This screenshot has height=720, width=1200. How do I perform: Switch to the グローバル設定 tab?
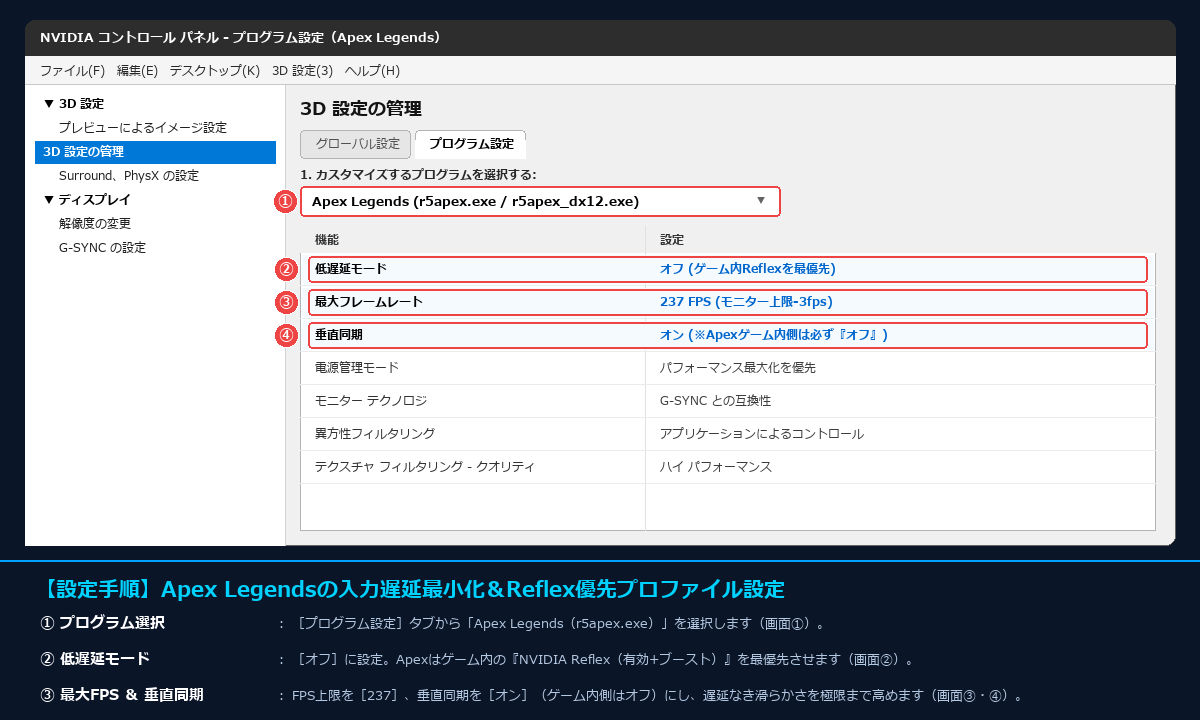coord(357,144)
